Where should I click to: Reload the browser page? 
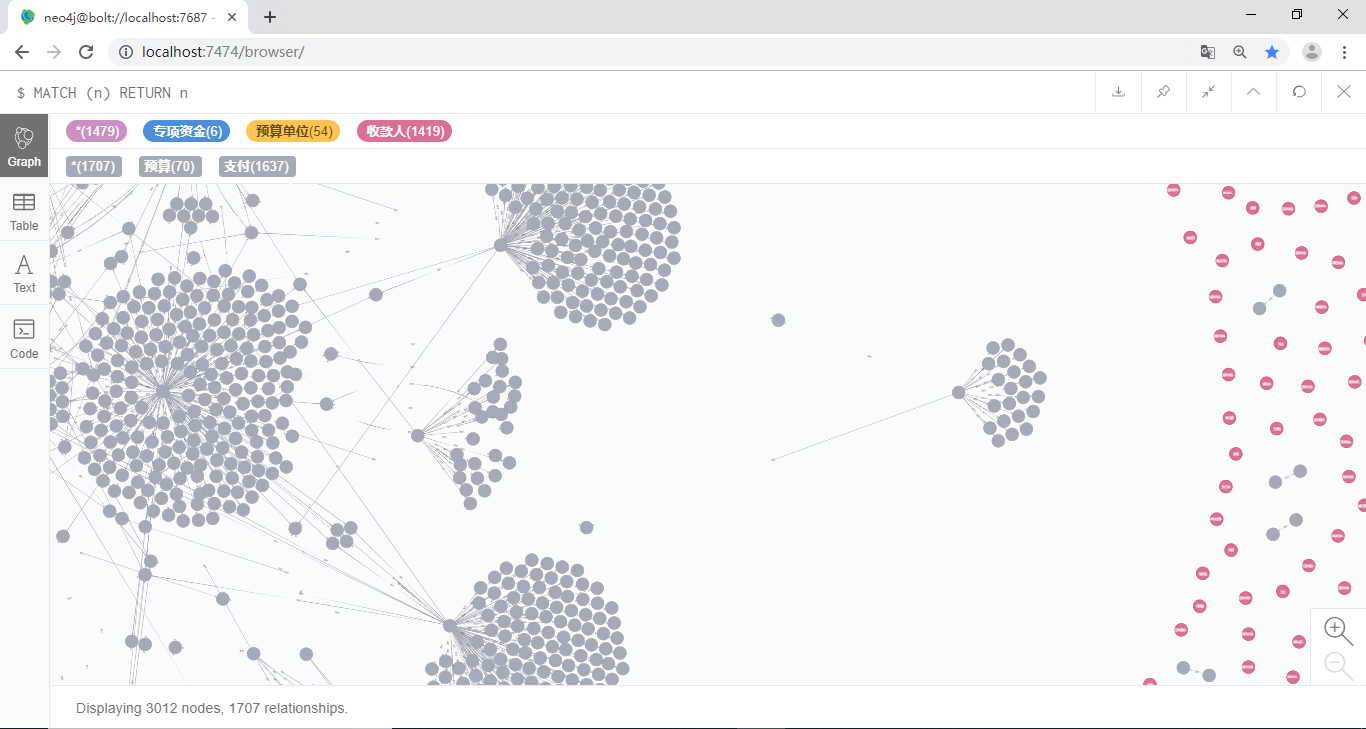(x=86, y=52)
